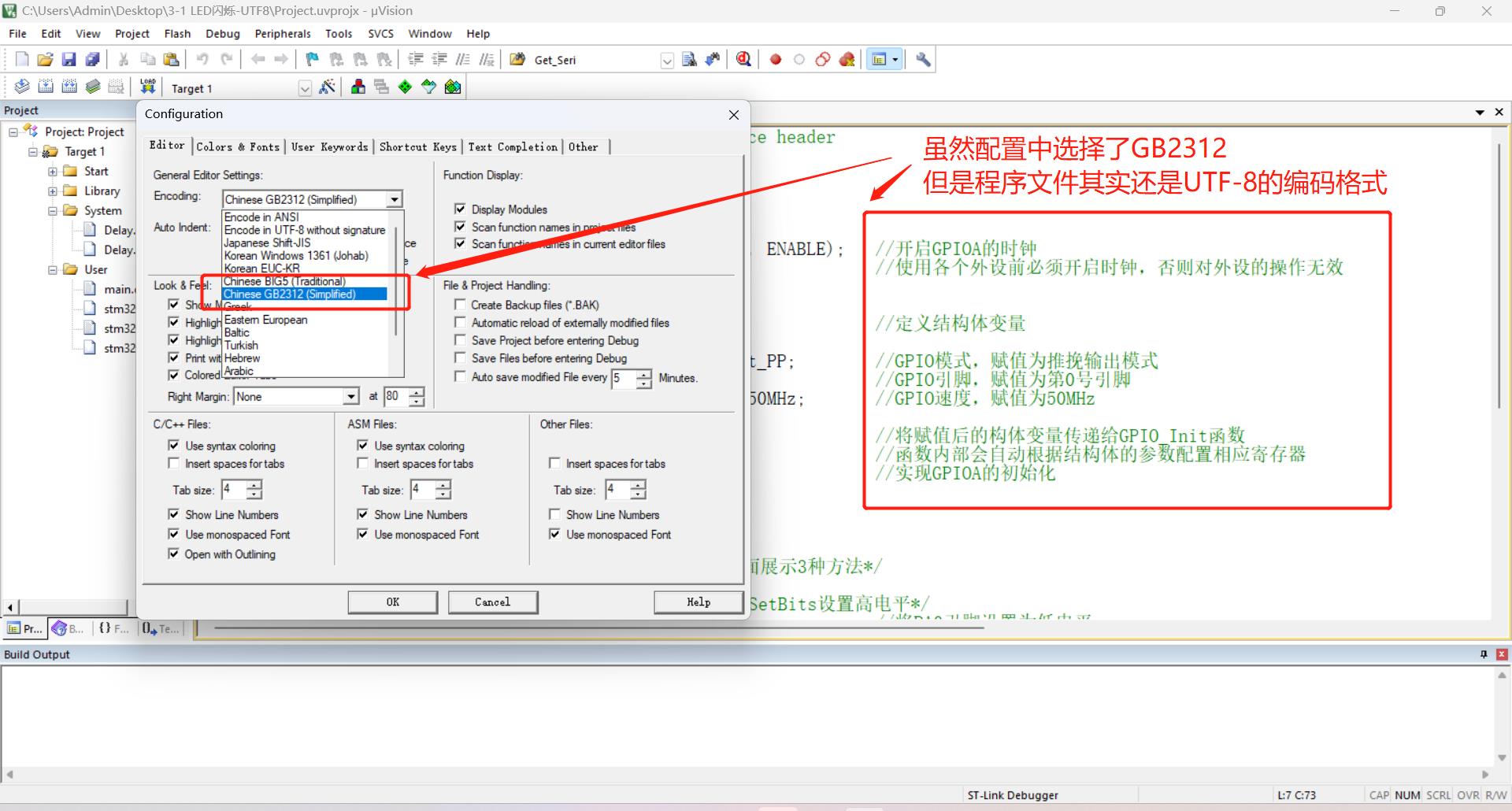
Task: Toggle Display Modules checkbox
Action: tap(460, 209)
